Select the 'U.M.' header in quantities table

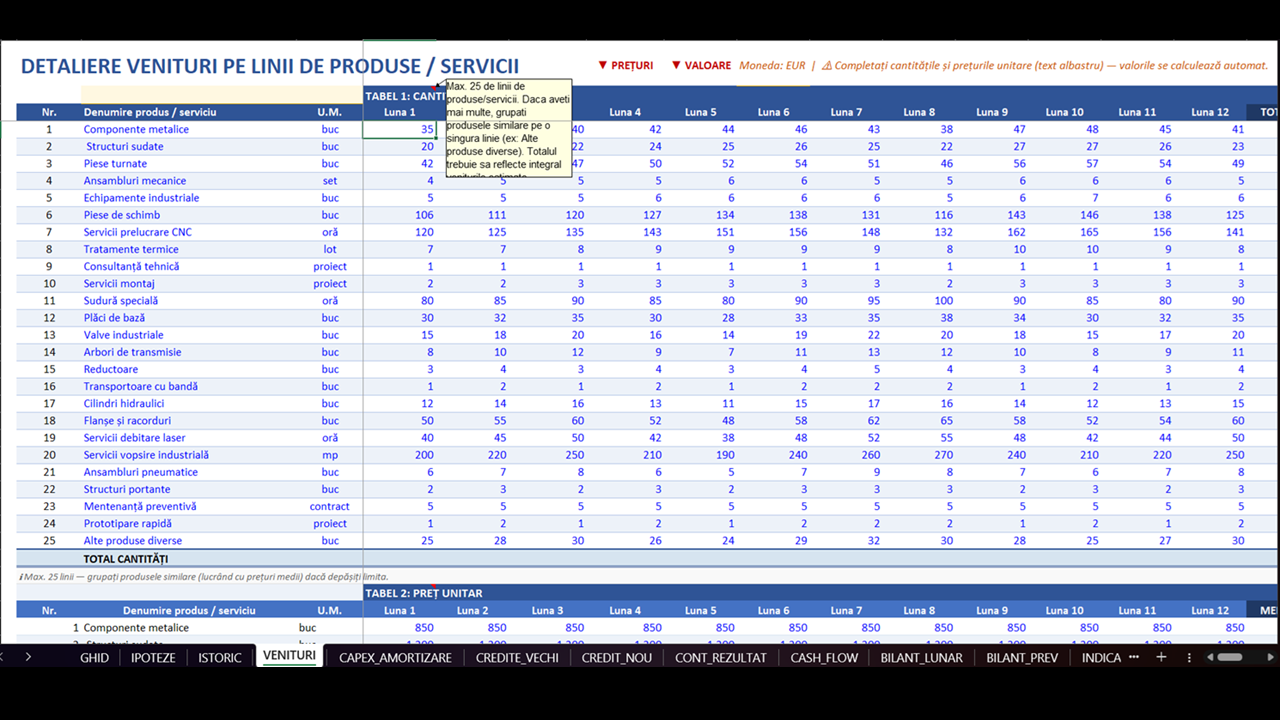[x=329, y=112]
